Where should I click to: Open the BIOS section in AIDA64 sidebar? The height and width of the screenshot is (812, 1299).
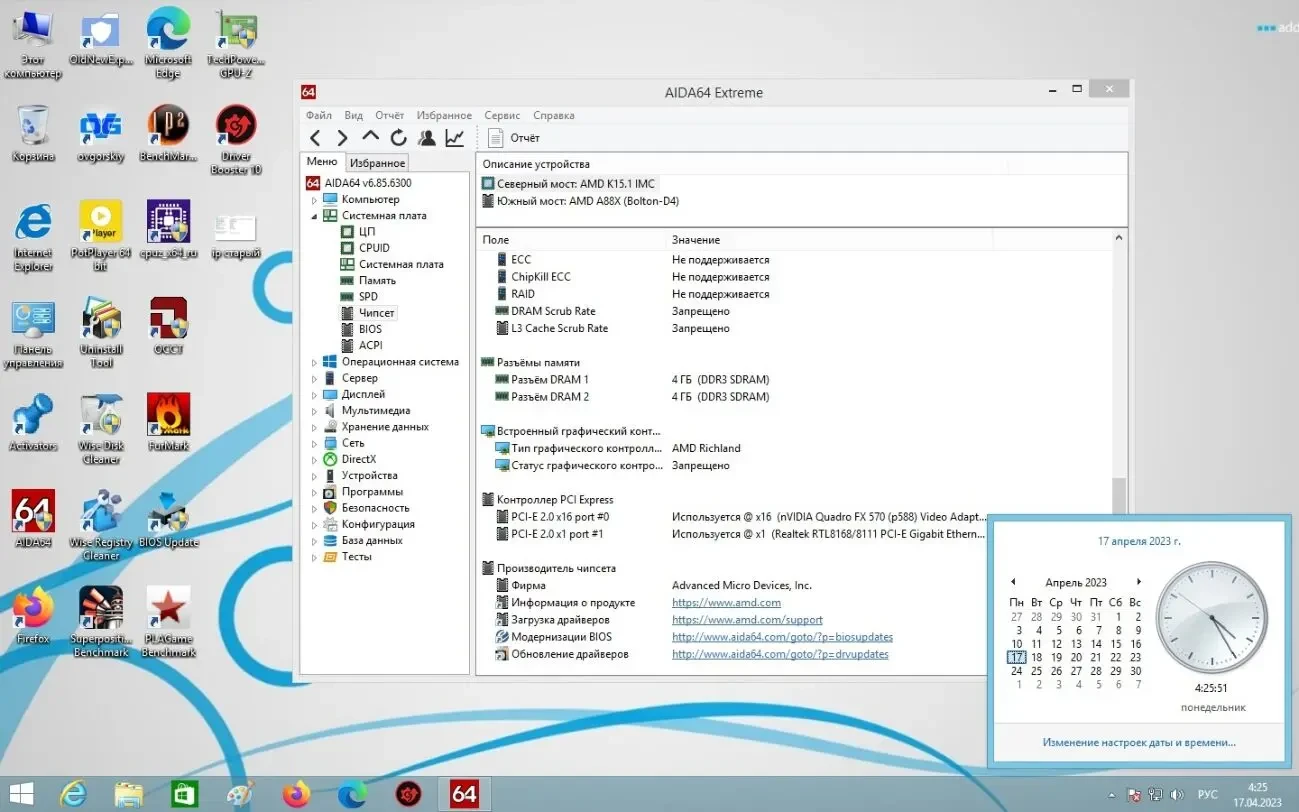[369, 329]
